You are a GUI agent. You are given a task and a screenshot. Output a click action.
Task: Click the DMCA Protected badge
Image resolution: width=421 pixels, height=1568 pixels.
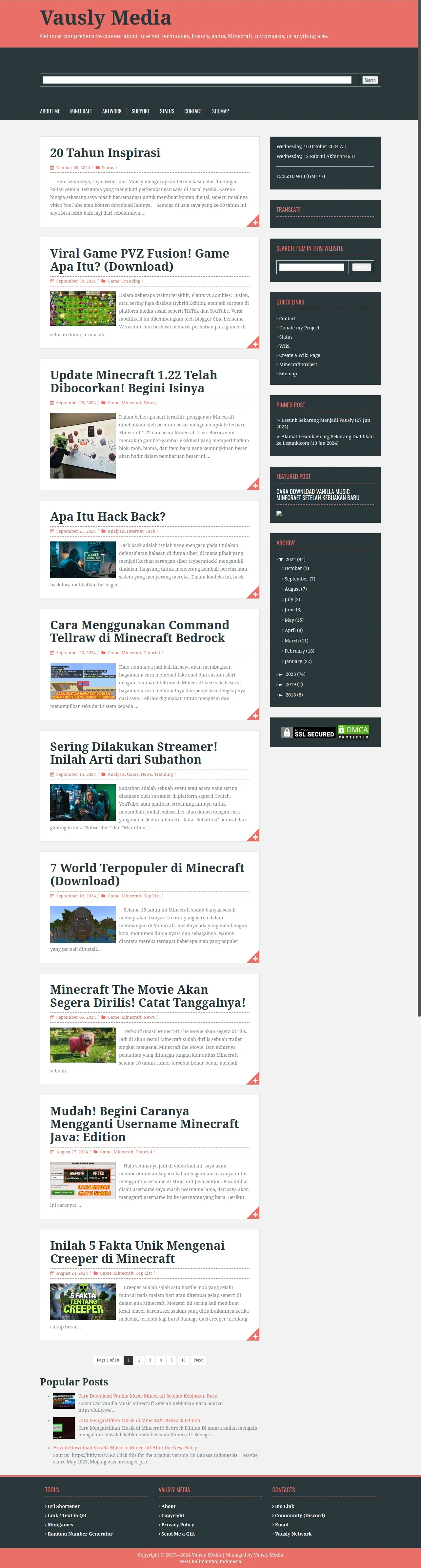[353, 732]
